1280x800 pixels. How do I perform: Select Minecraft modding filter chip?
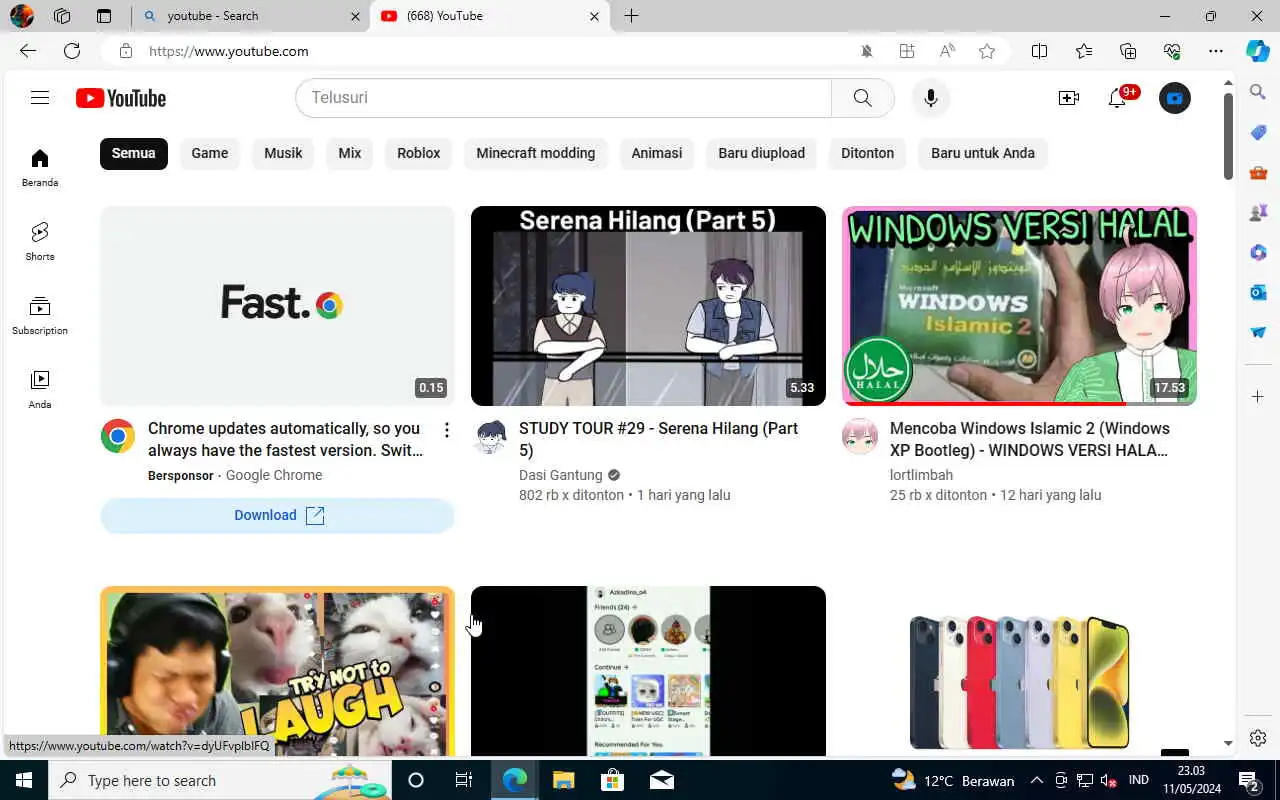pos(536,153)
